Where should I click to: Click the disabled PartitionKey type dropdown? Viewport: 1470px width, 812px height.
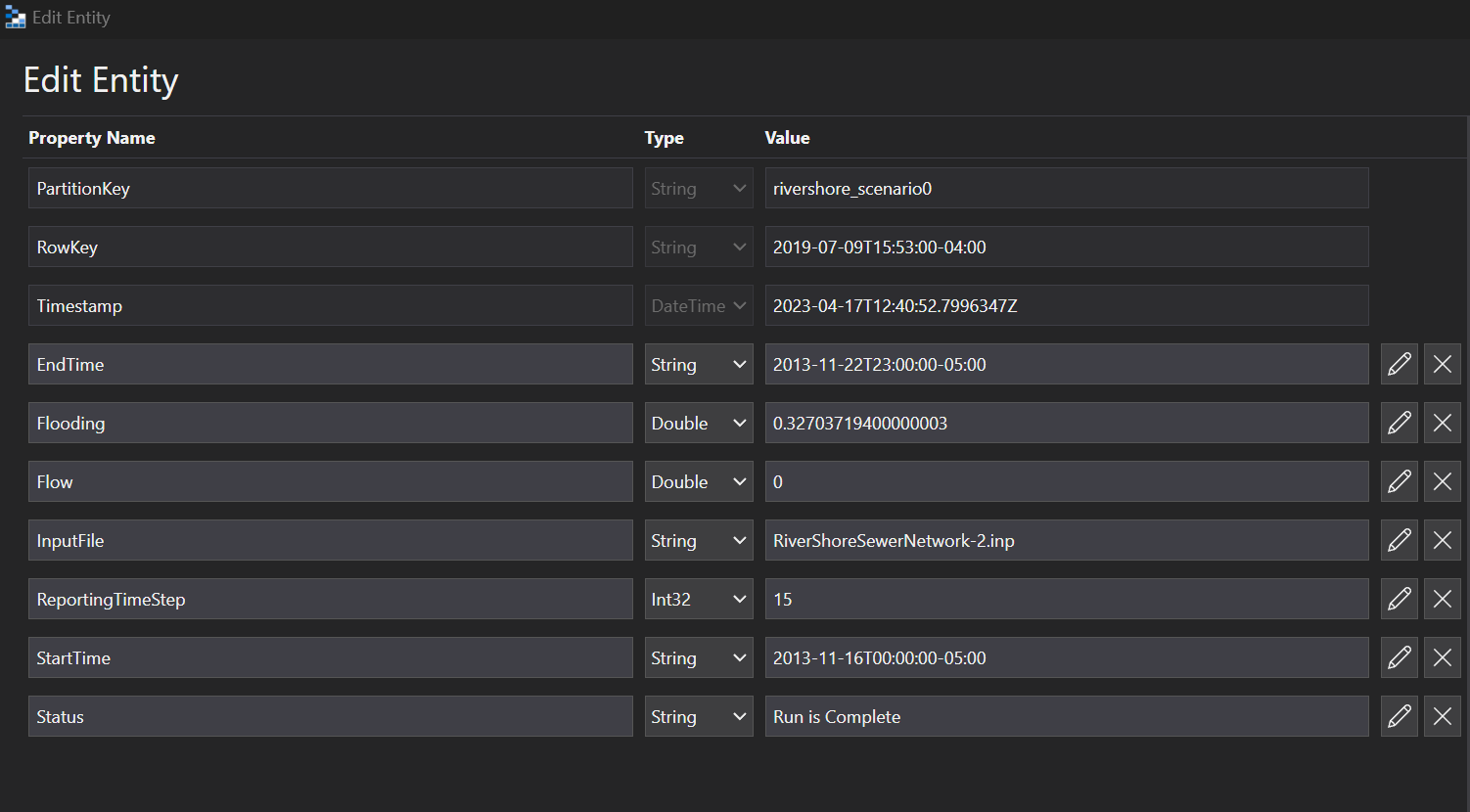click(699, 188)
